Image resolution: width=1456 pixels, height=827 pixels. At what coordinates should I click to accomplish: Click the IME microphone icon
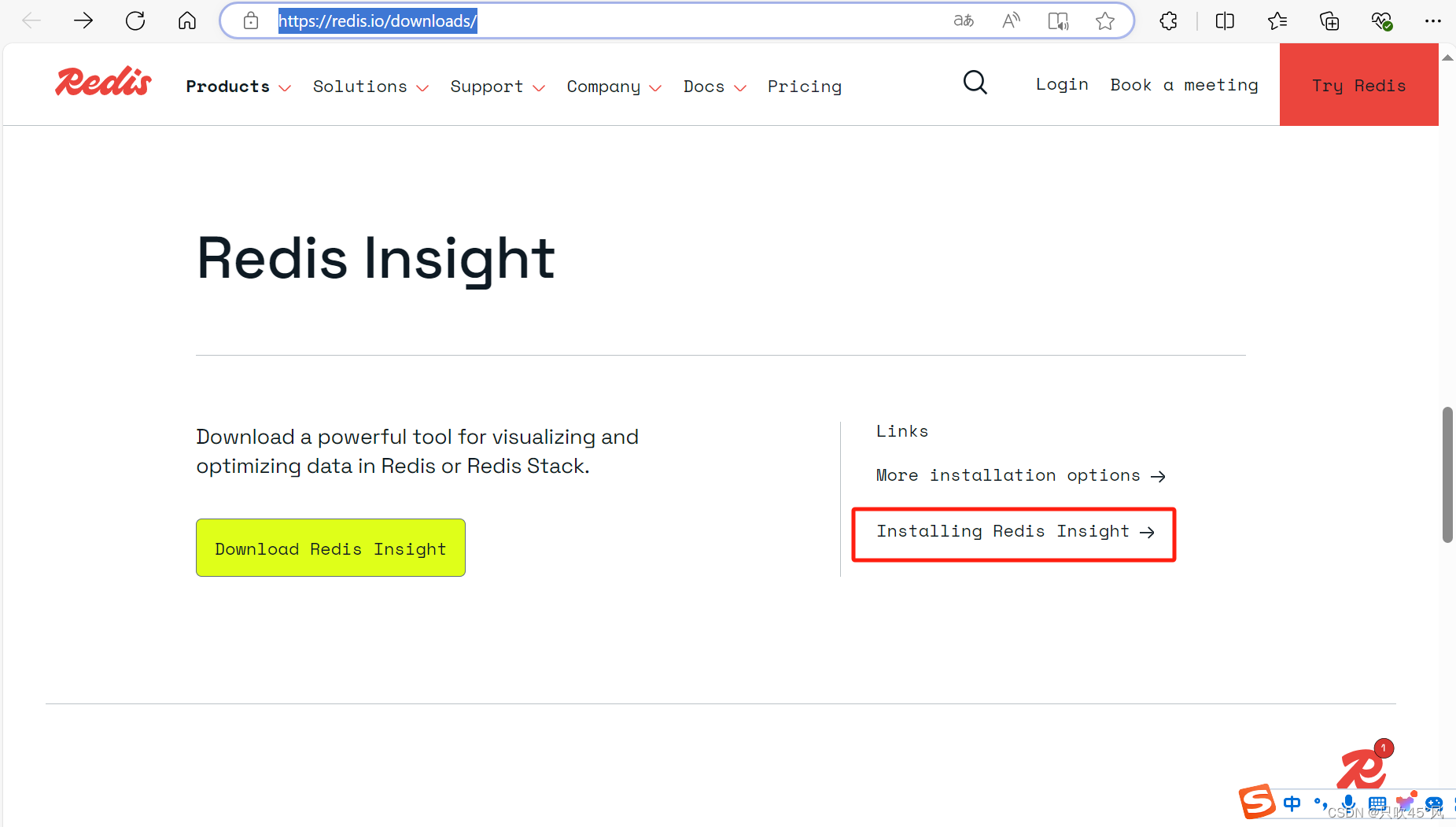1348,803
